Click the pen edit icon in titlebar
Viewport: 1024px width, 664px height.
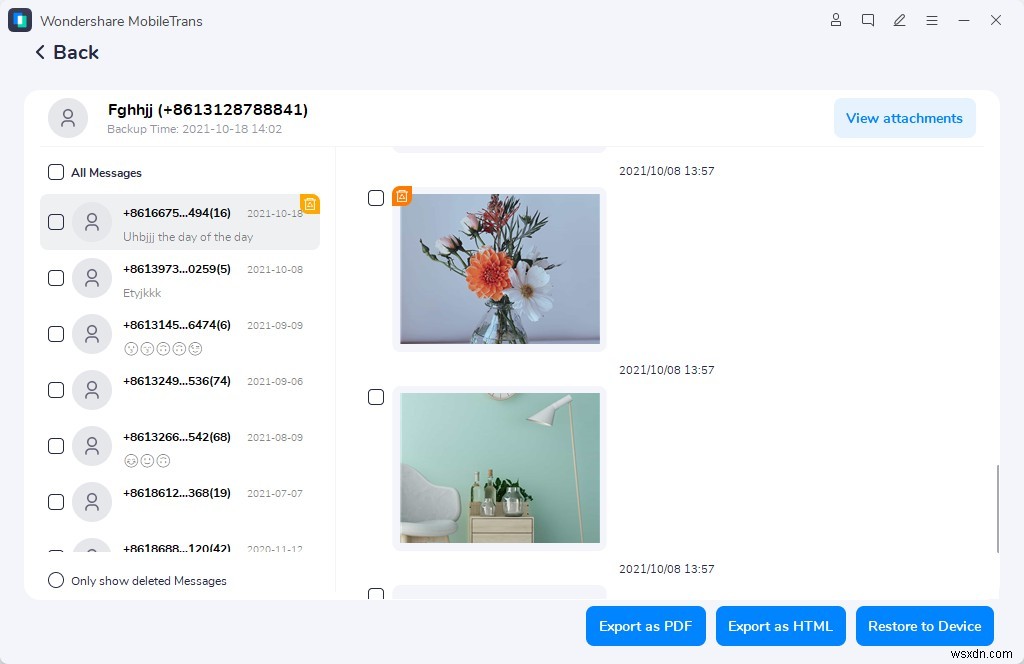click(x=900, y=20)
